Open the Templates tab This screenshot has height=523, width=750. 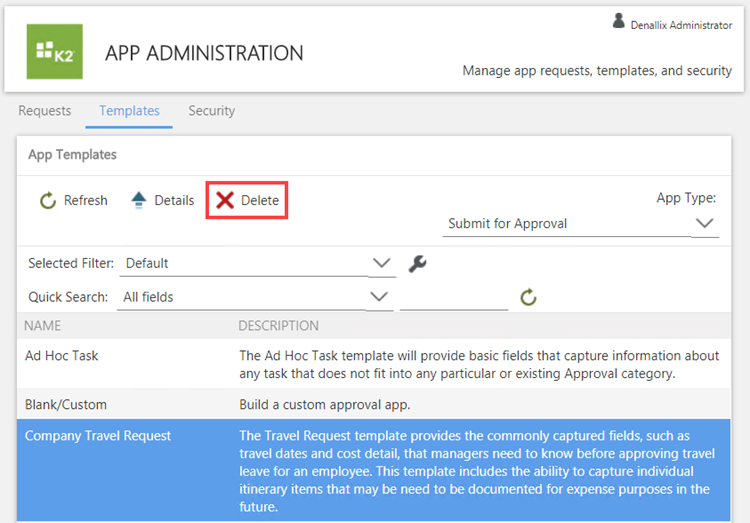pos(129,111)
